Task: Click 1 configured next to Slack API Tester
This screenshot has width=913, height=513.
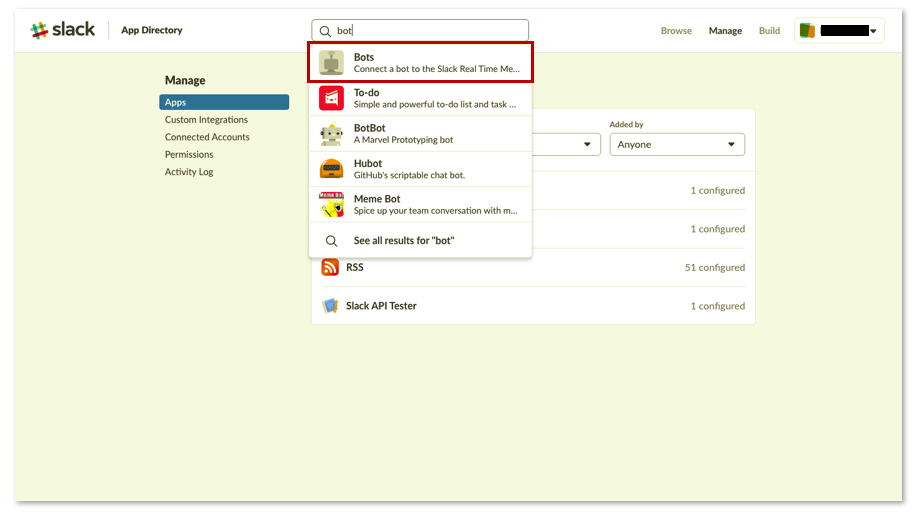Action: [x=717, y=306]
